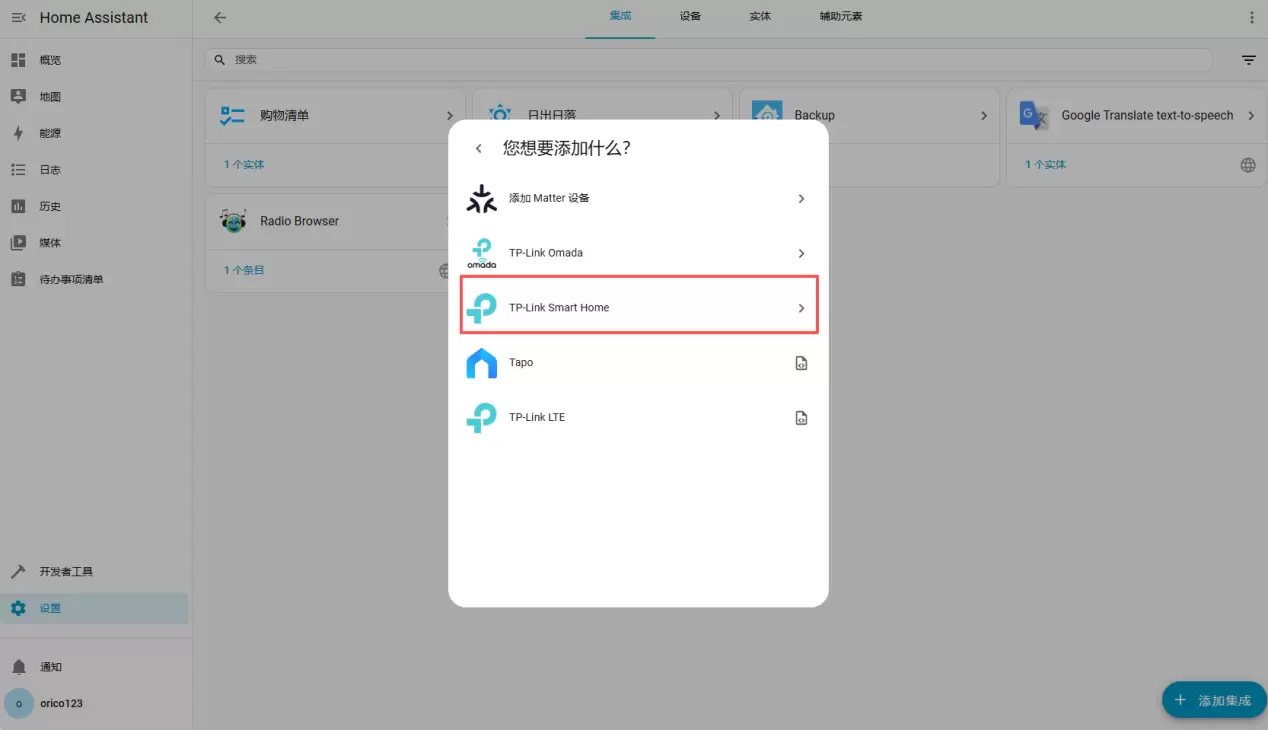The height and width of the screenshot is (730, 1268).
Task: Switch to the 实体 tab
Action: coord(760,17)
